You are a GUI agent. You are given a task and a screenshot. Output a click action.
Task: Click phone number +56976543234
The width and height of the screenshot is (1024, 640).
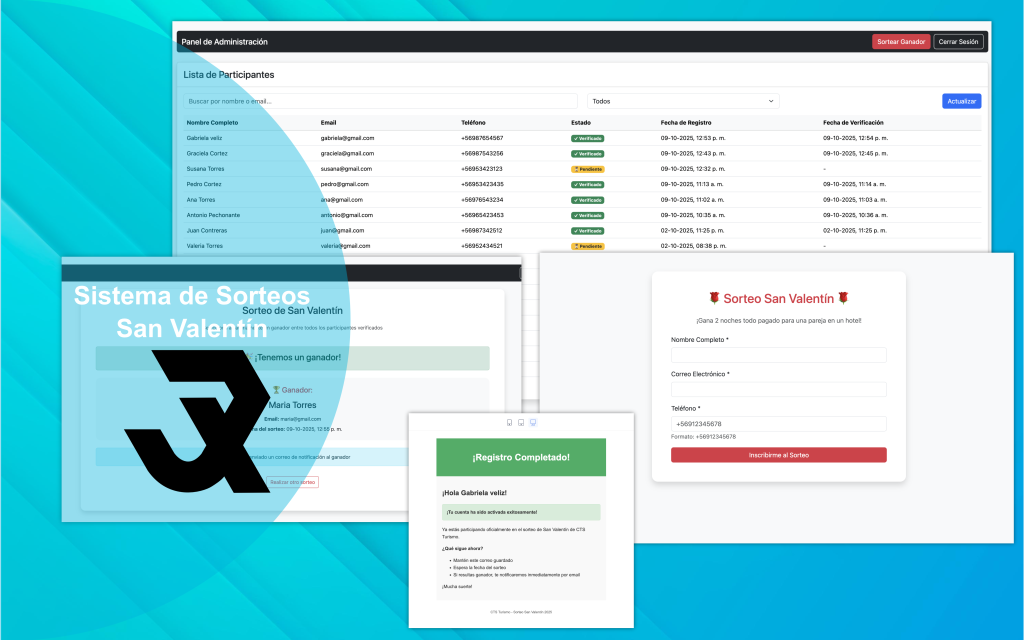[482, 200]
